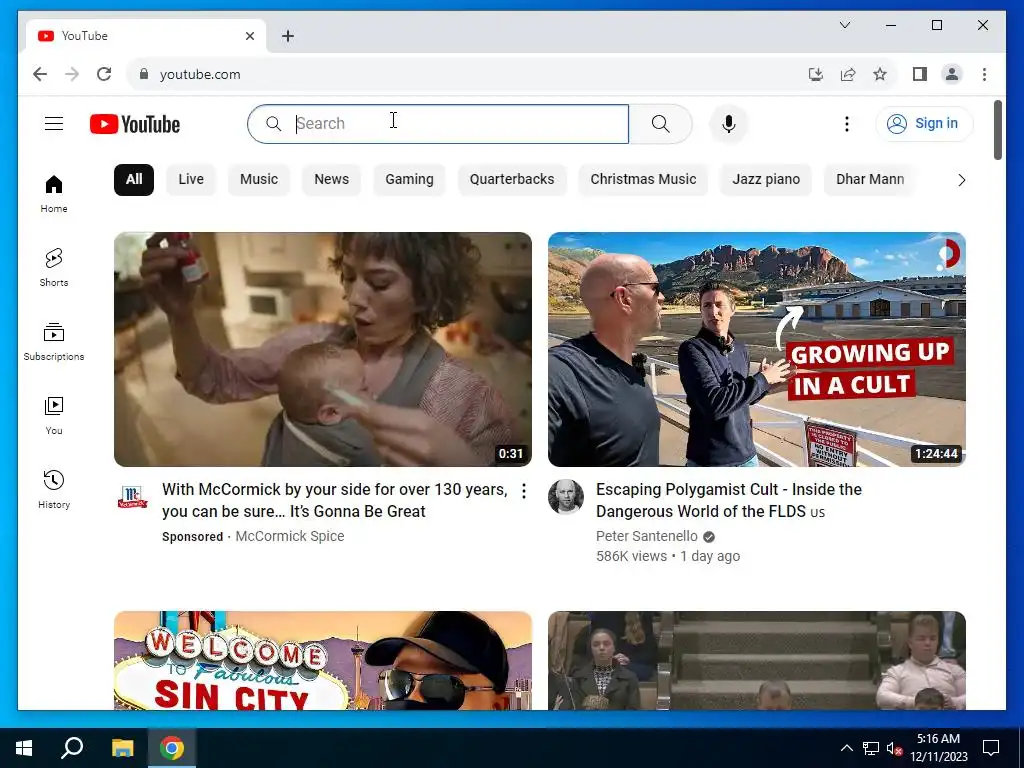Open Windows taskbar search
Screen dimensions: 1024x768
click(x=72, y=748)
